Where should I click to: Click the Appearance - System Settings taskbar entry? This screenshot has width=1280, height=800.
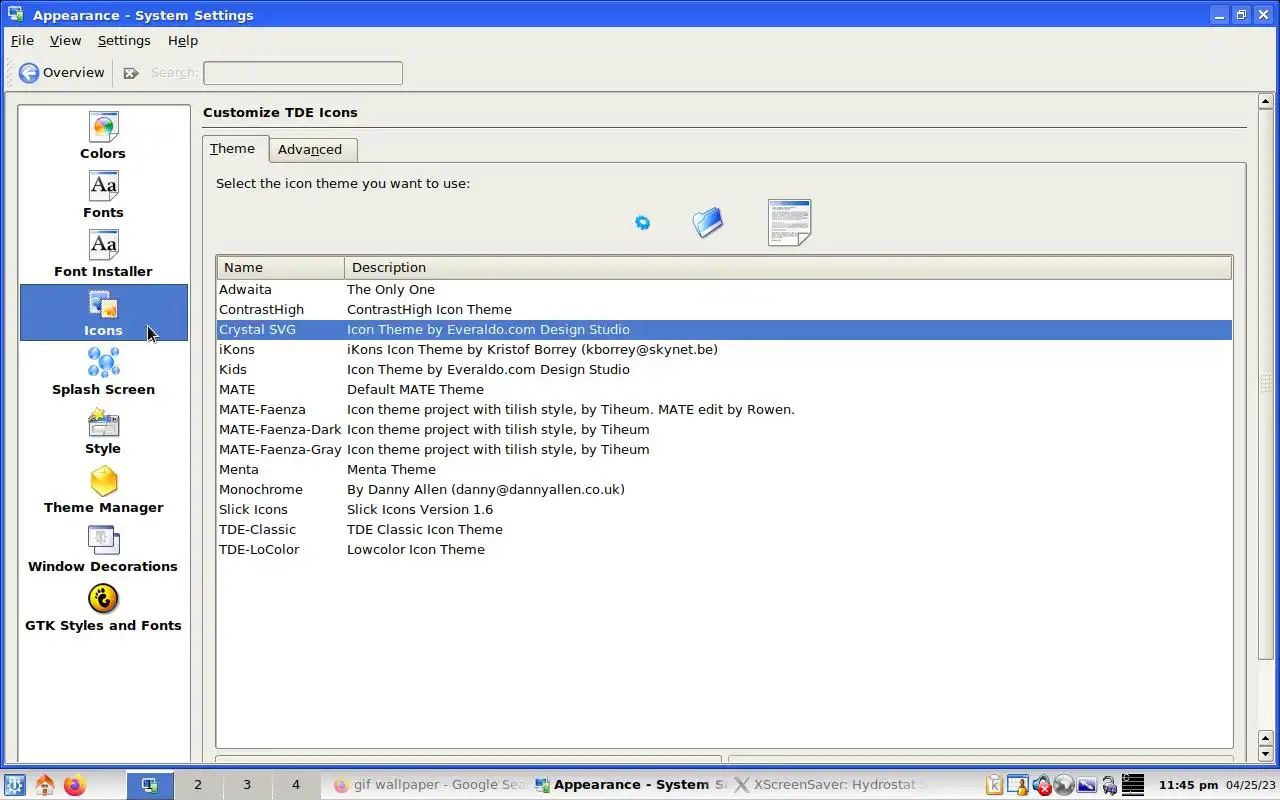629,785
